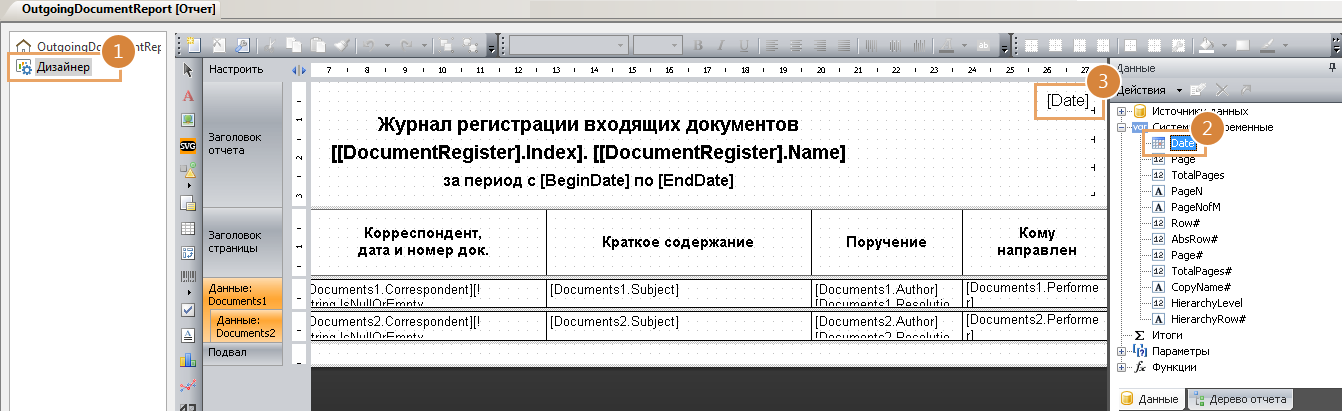1342x411 pixels.
Task: Expand the Параметры tree node
Action: point(1122,351)
